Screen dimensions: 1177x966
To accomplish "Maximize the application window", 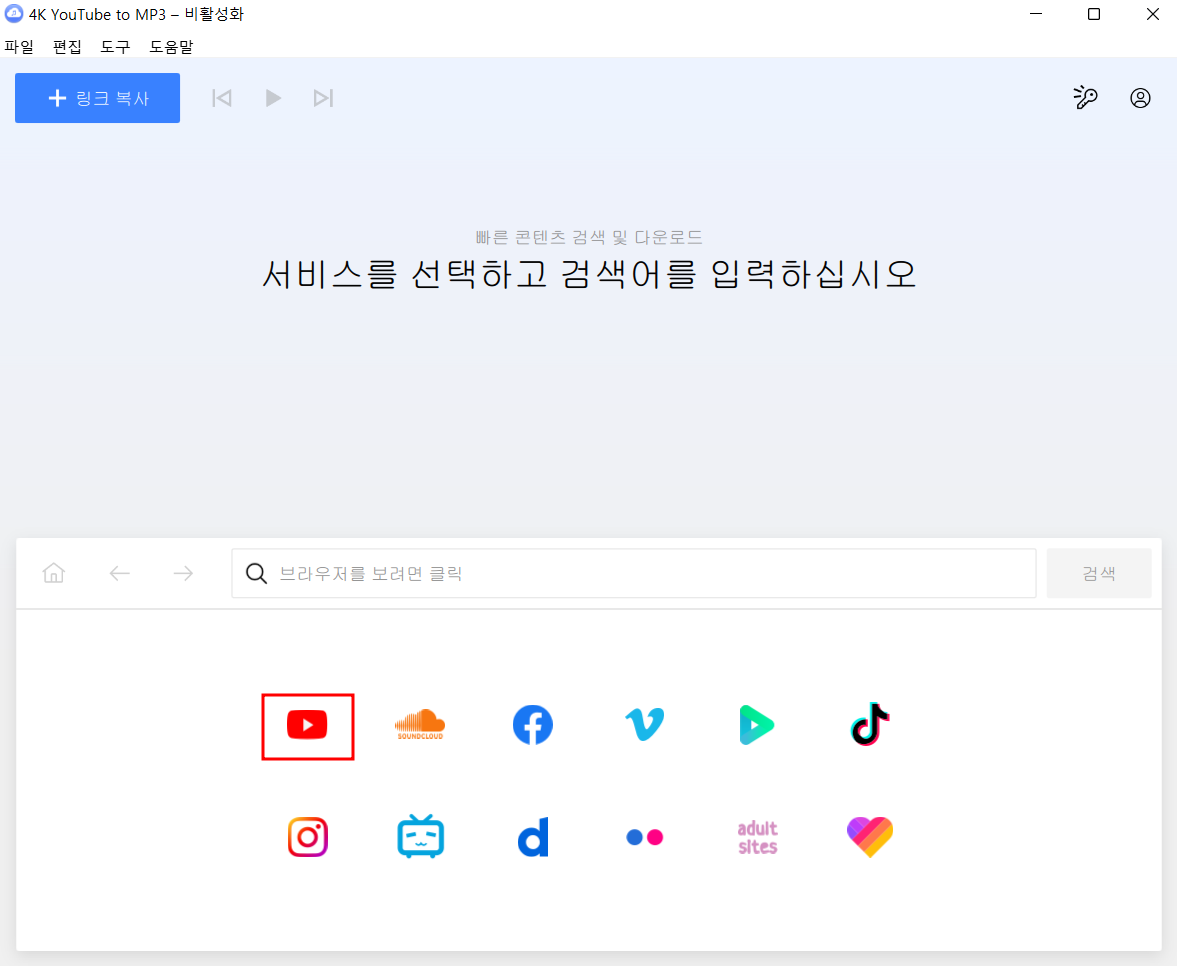I will tap(1094, 14).
